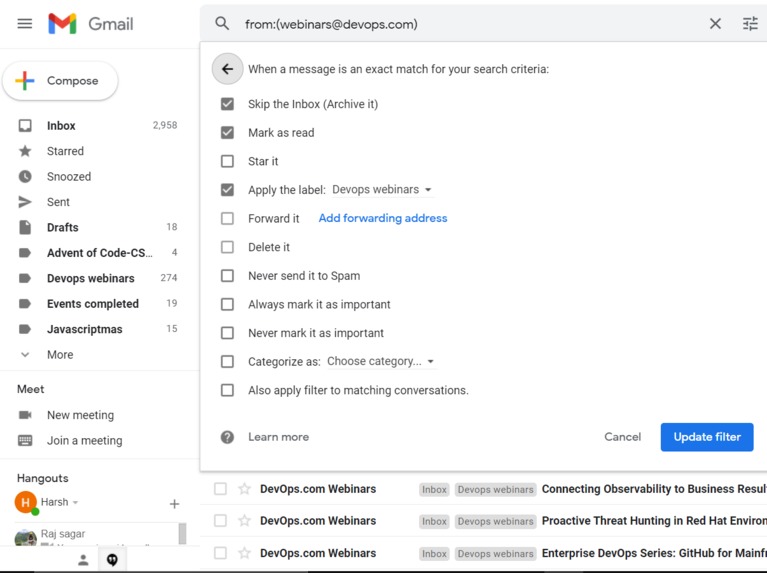This screenshot has width=767, height=573.
Task: Open Enterprise DevOps Series GitHub email
Action: point(654,553)
